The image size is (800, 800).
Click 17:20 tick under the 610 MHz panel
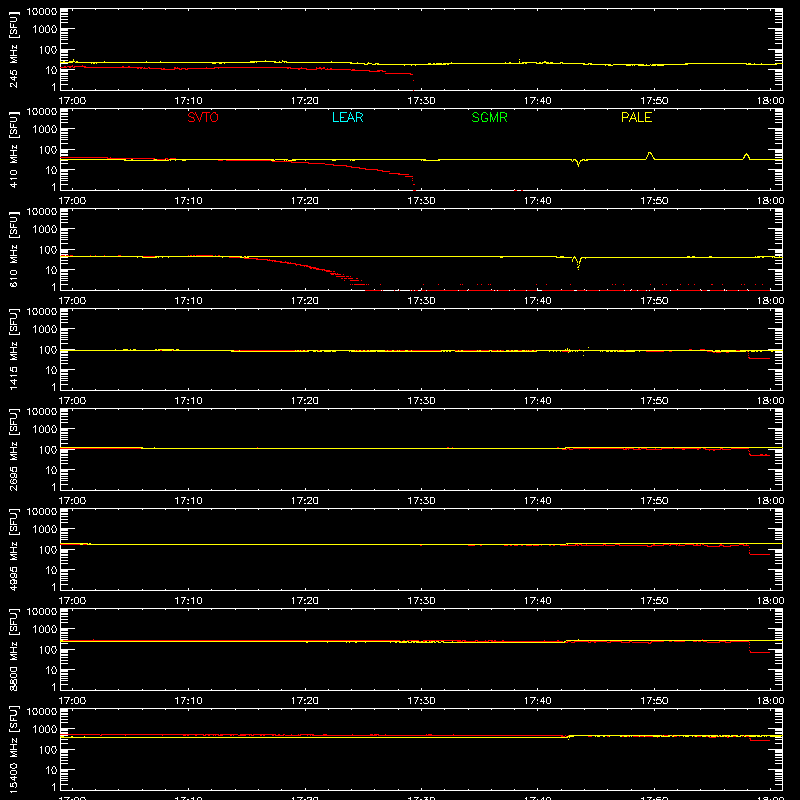305,301
